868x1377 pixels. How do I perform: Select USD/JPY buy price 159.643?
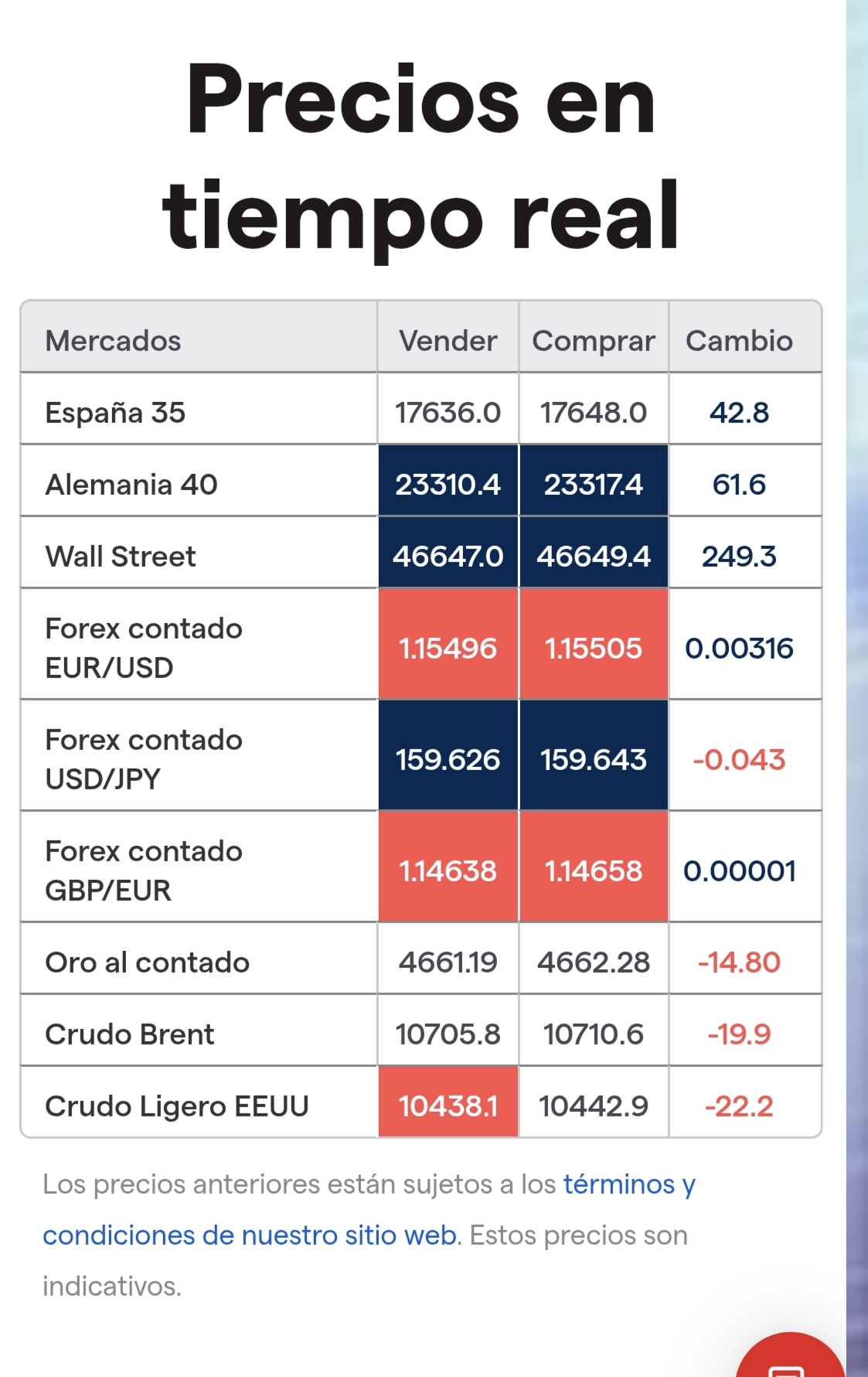coord(593,759)
